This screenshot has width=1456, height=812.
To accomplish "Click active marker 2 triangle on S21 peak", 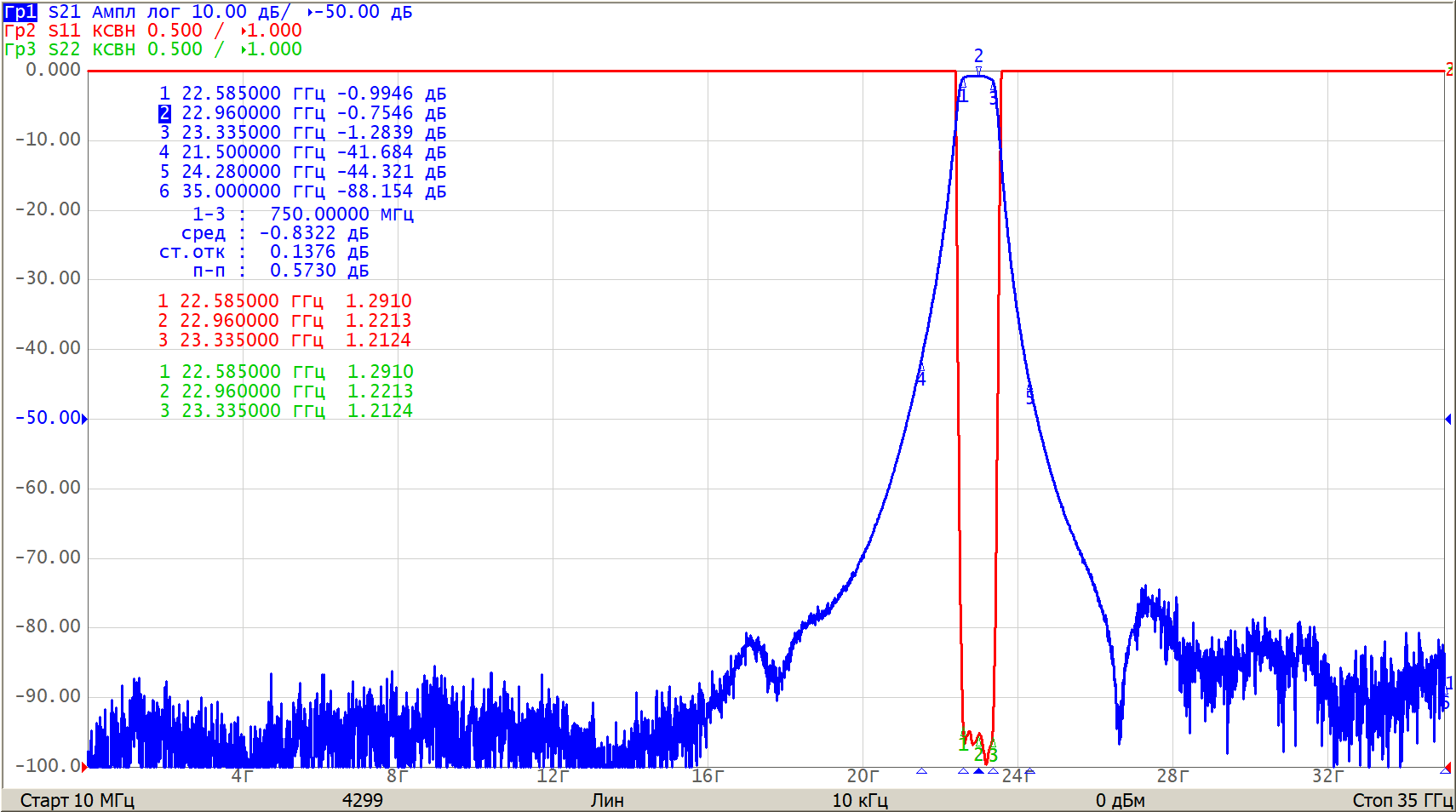I will [x=978, y=71].
